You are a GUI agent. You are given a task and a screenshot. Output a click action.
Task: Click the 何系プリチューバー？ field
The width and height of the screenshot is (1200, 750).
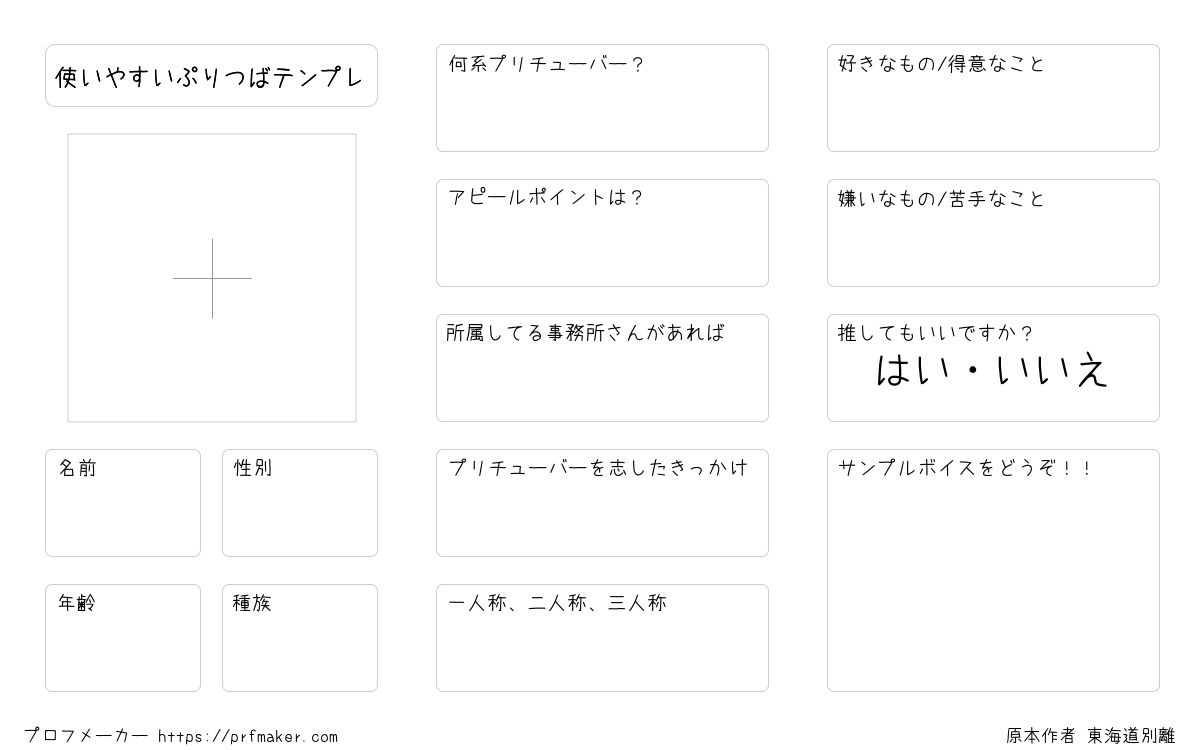602,98
